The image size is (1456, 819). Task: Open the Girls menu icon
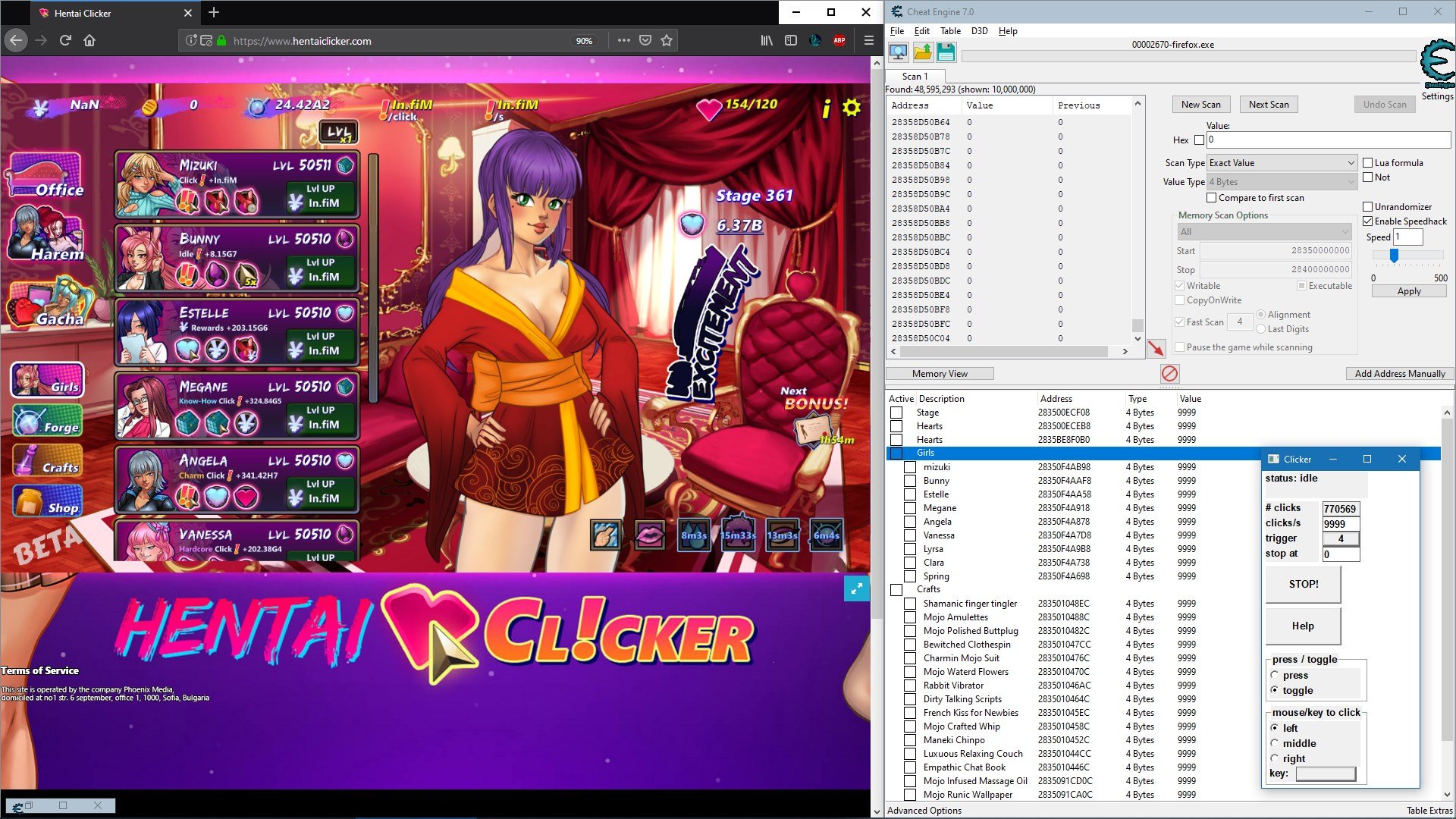pyautogui.click(x=47, y=380)
